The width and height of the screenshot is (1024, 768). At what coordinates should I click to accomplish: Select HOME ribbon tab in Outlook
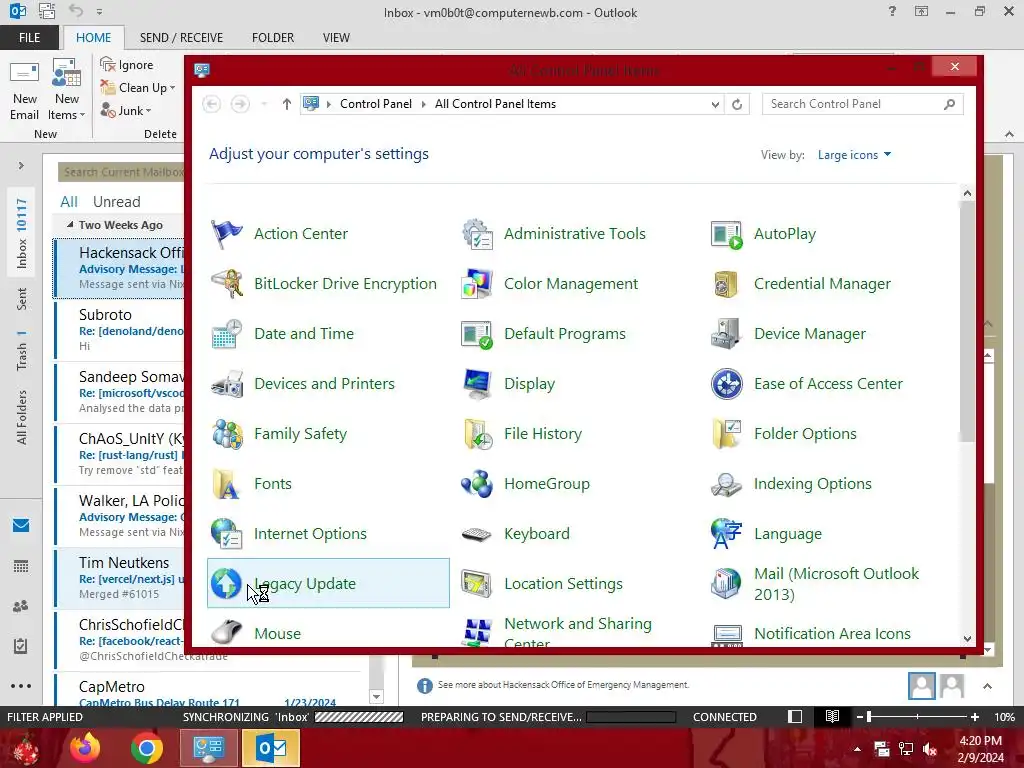pyautogui.click(x=93, y=38)
